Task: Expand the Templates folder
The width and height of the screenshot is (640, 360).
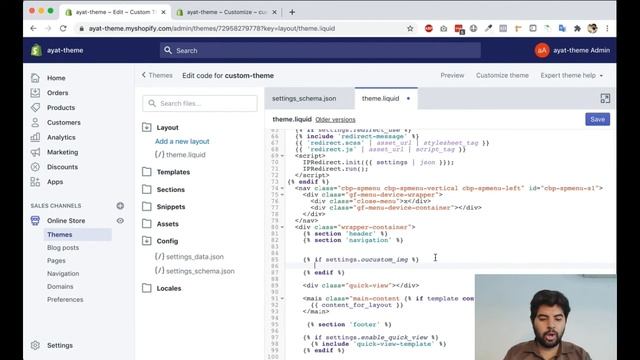Action: tap(147, 172)
